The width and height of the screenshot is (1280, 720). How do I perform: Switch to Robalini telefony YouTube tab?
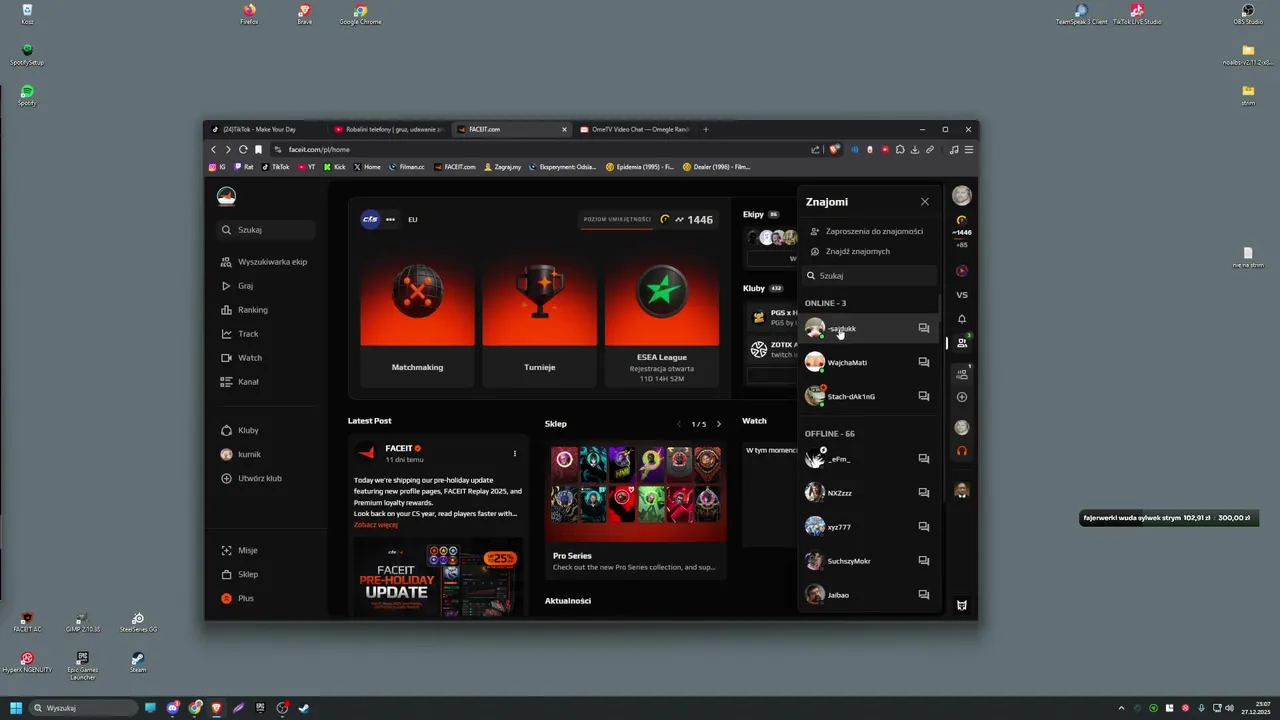point(389,129)
